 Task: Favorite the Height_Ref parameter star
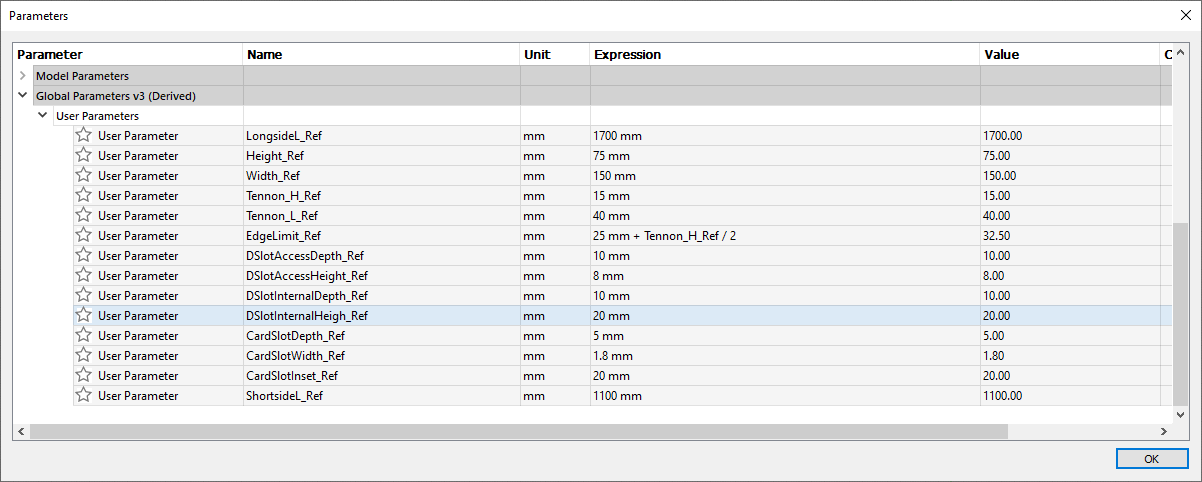pyautogui.click(x=84, y=155)
